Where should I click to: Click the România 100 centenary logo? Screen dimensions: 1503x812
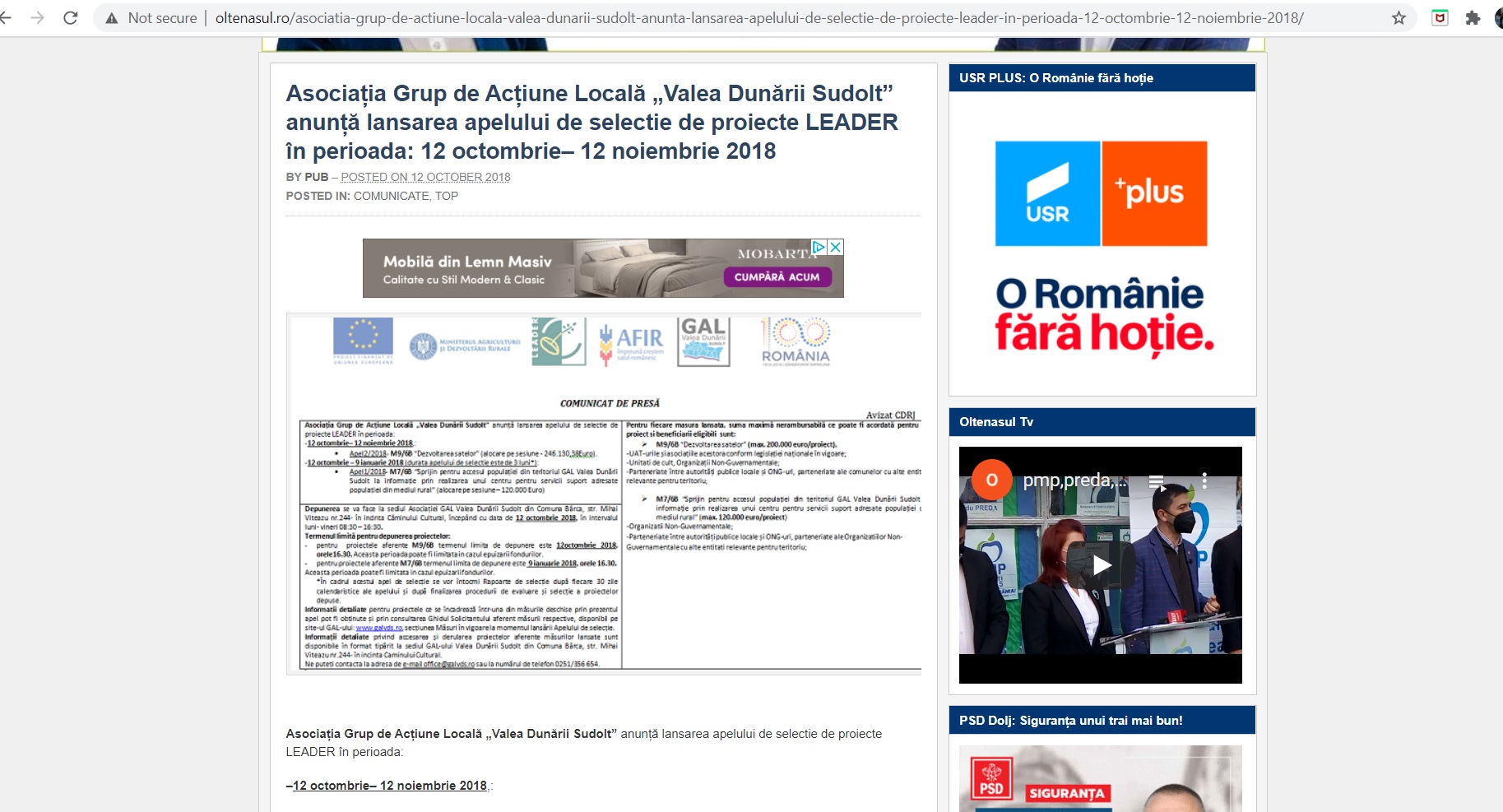[x=796, y=341]
